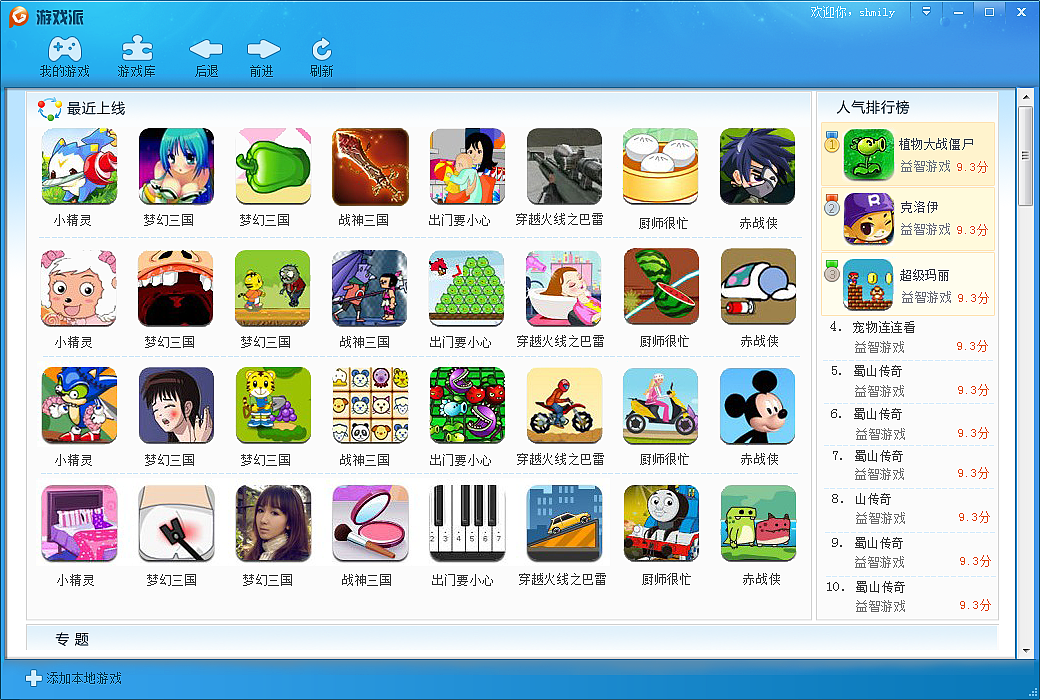Screen dimensions: 1040x700
Task: Click the 专题 section header
Action: pyautogui.click(x=72, y=639)
